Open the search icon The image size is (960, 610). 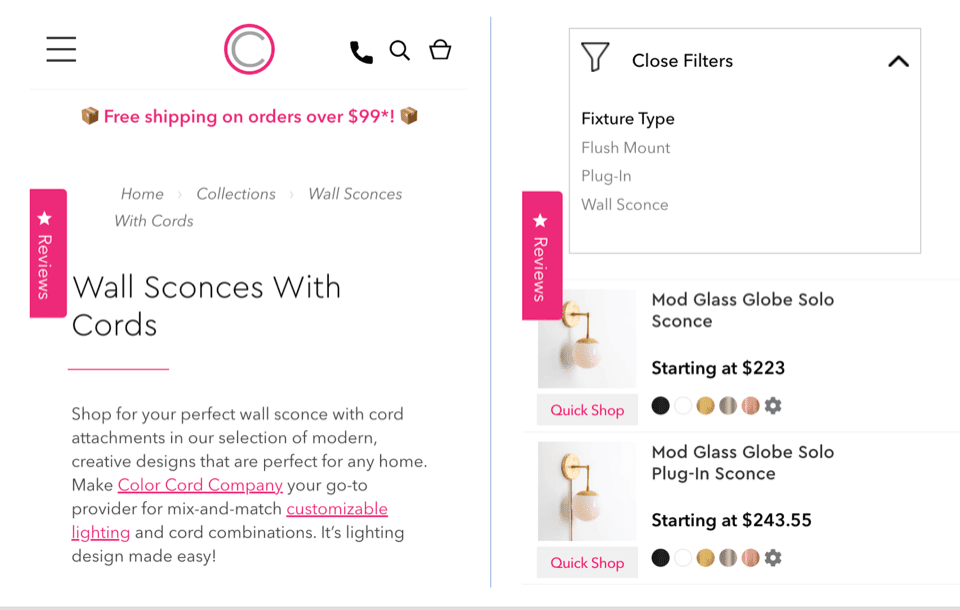coord(400,49)
